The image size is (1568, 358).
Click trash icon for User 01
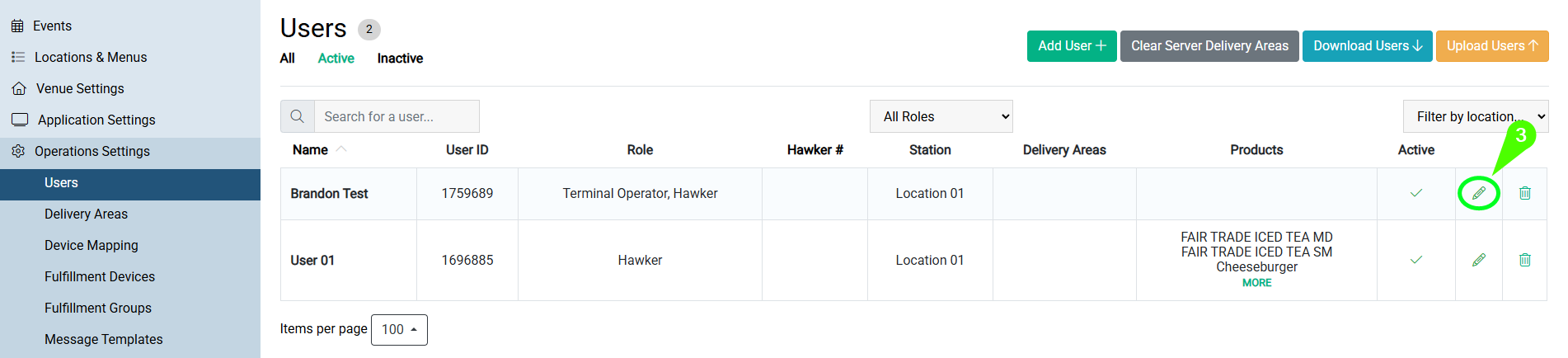click(1525, 260)
